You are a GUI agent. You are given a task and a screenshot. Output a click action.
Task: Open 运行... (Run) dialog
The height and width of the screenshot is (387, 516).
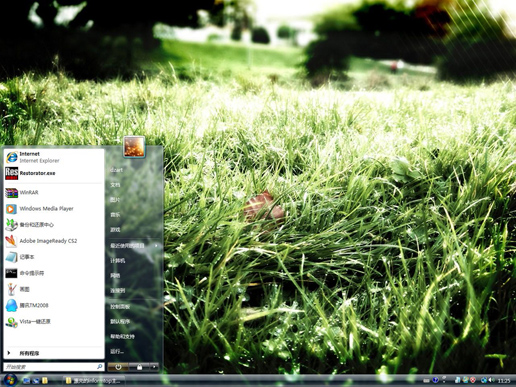pyautogui.click(x=117, y=352)
